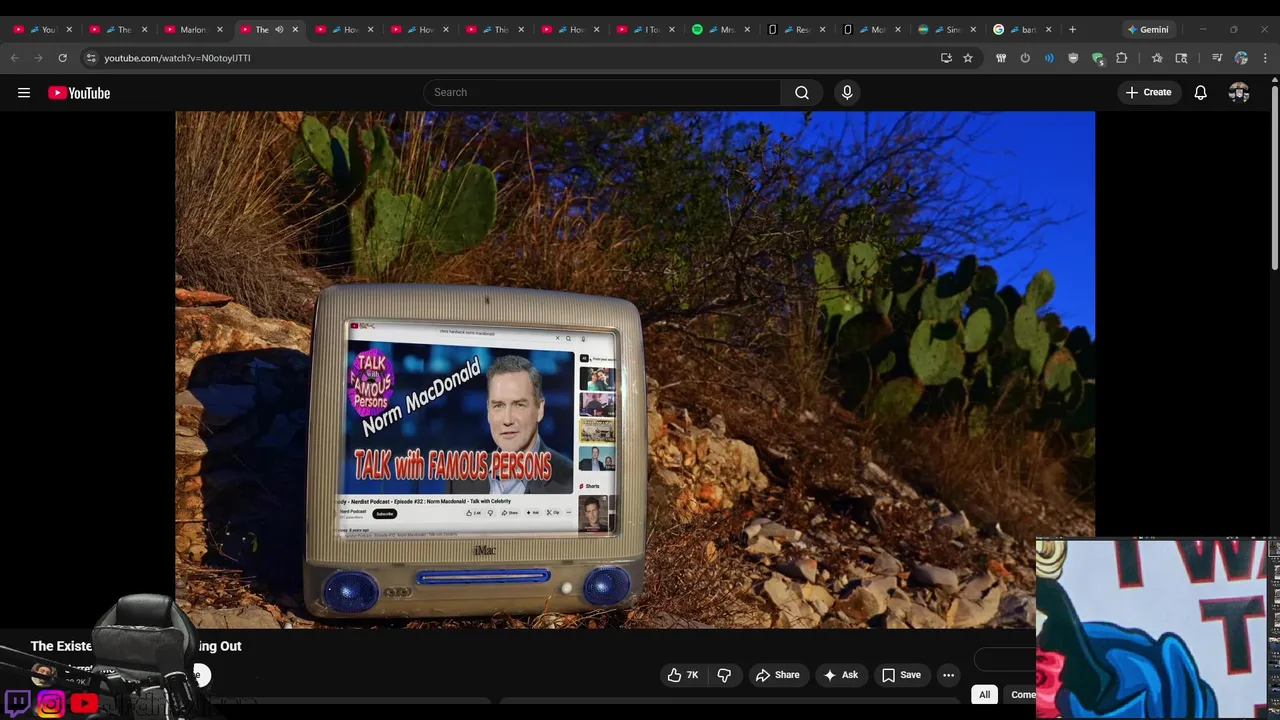Image resolution: width=1280 pixels, height=720 pixels.
Task: Open more actions three-dot button under the video
Action: [948, 675]
